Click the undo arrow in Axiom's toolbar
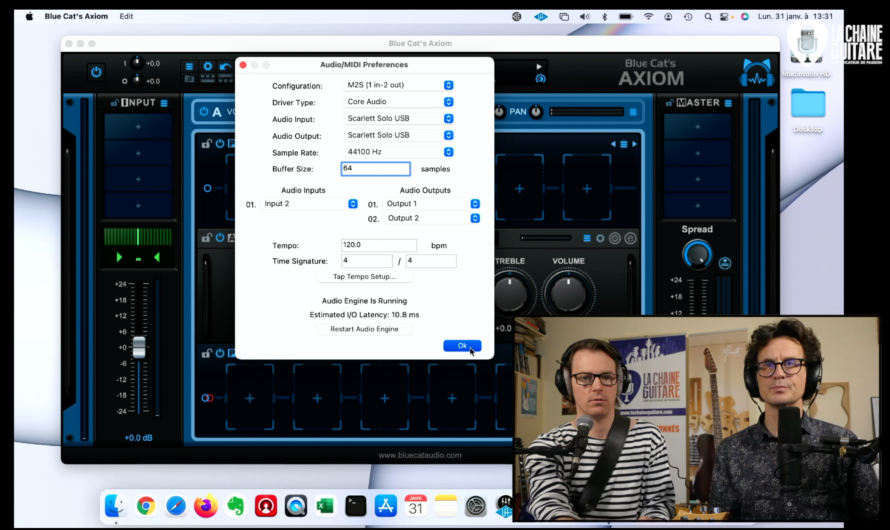Viewport: 890px width, 530px height. tap(225, 67)
